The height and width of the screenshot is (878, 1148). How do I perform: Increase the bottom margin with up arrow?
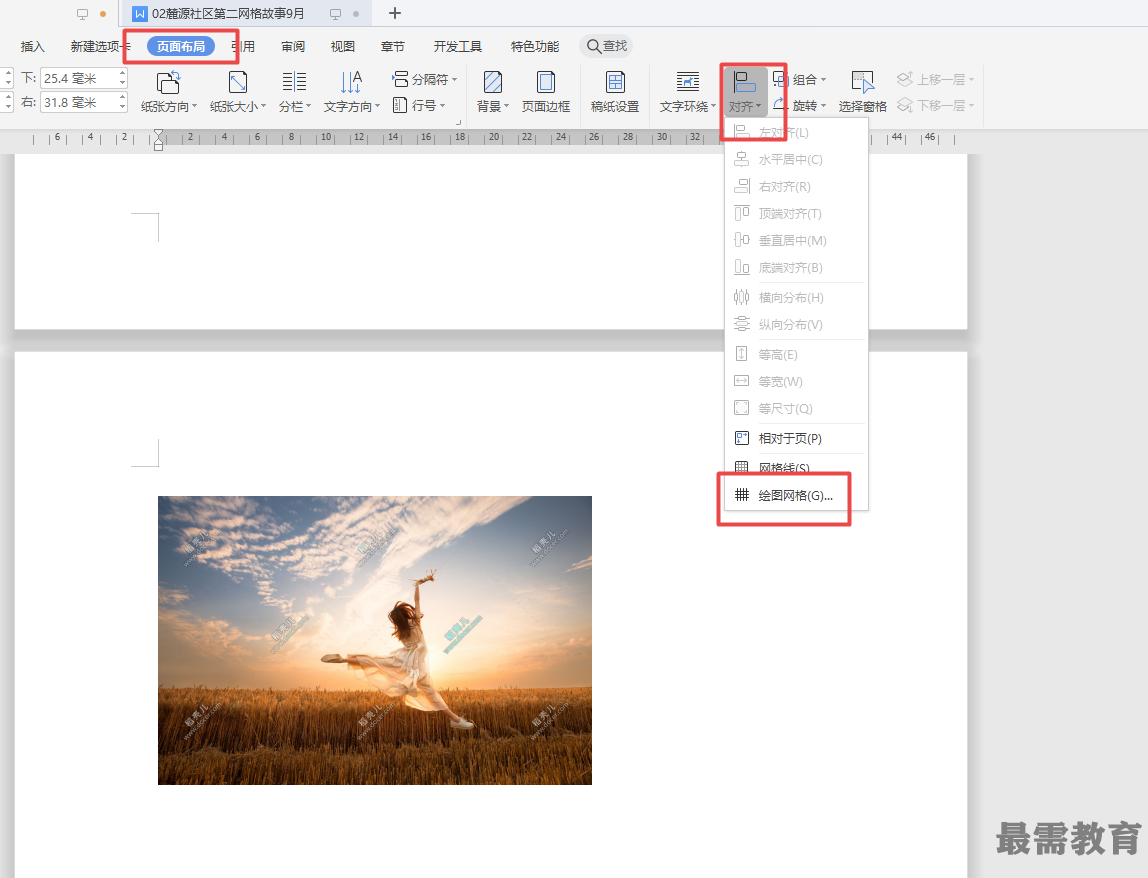[x=122, y=74]
